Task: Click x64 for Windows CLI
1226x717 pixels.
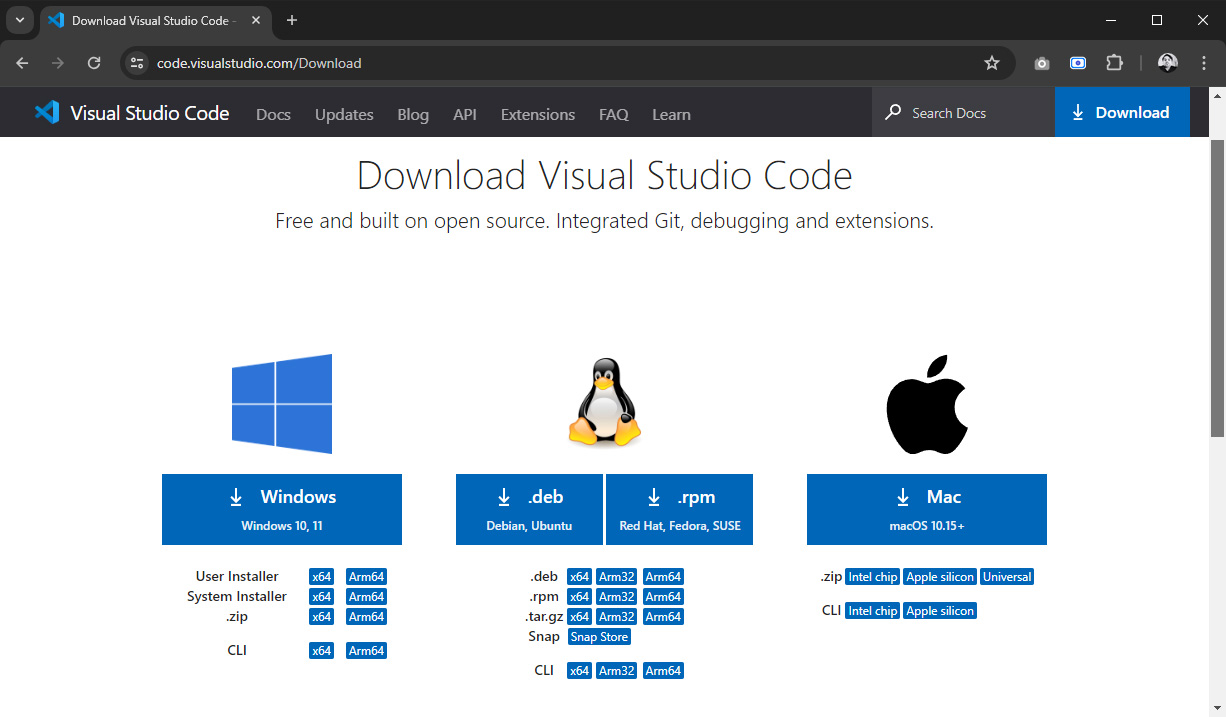Action: 321,651
